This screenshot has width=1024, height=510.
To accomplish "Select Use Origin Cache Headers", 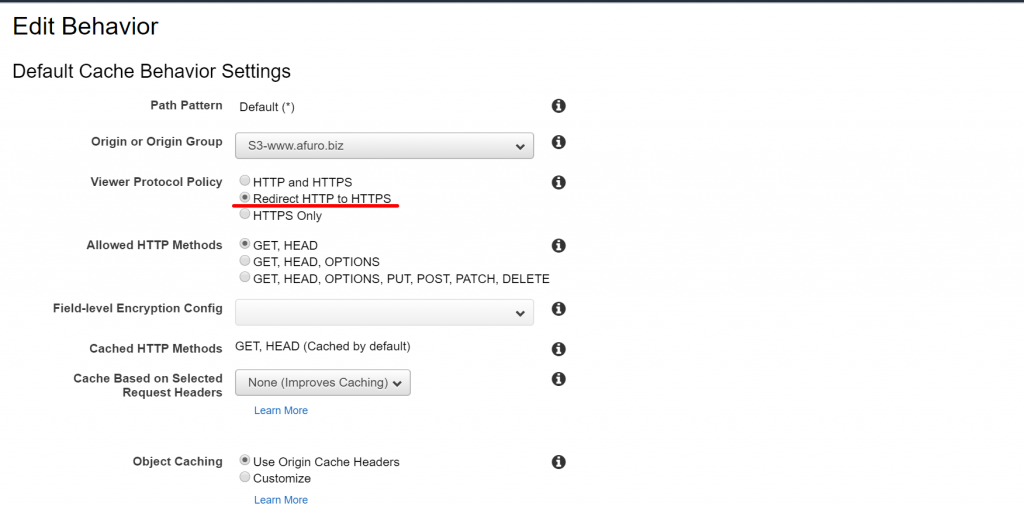I will [245, 460].
